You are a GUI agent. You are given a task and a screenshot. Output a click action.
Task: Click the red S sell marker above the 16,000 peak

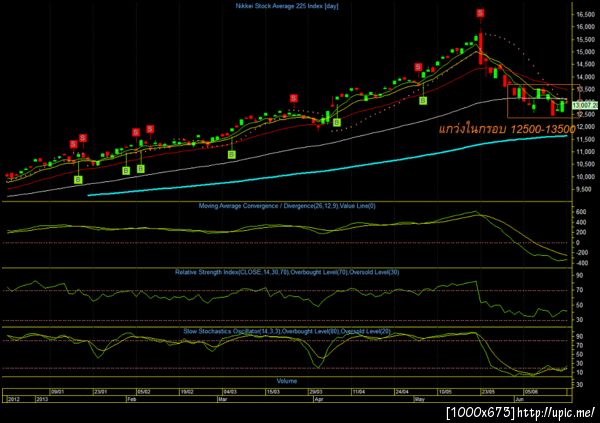click(480, 13)
